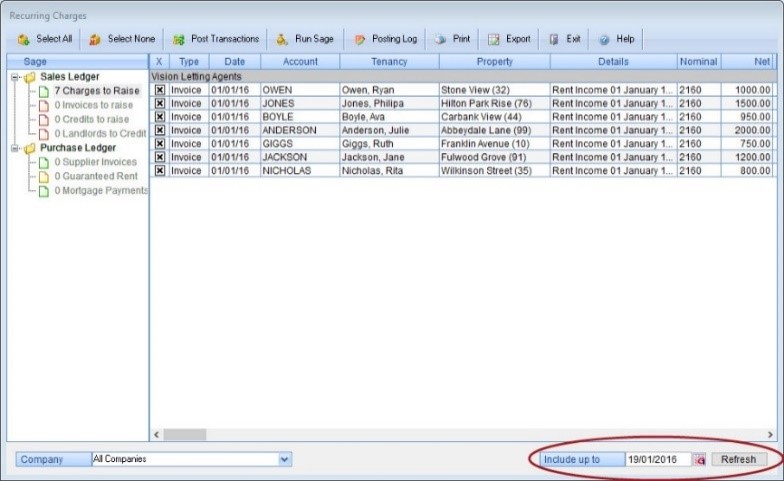The width and height of the screenshot is (784, 481).
Task: Click the scrollbar left arrow
Action: (156, 434)
